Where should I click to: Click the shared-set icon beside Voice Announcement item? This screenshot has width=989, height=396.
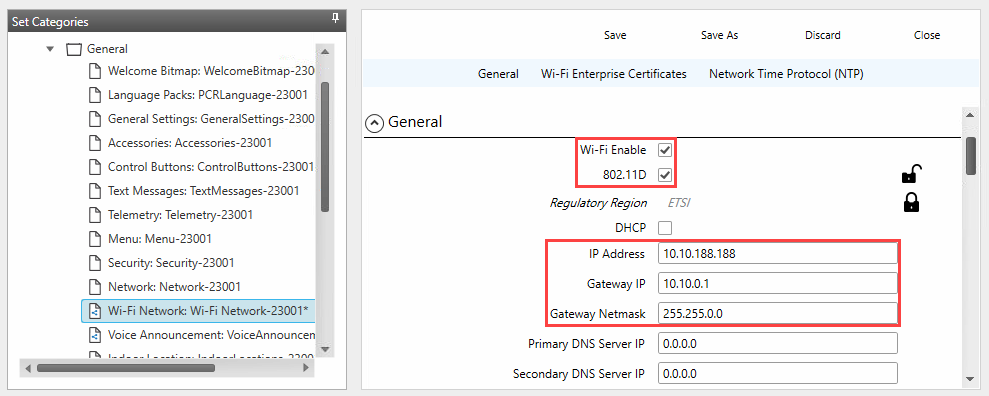pos(95,335)
